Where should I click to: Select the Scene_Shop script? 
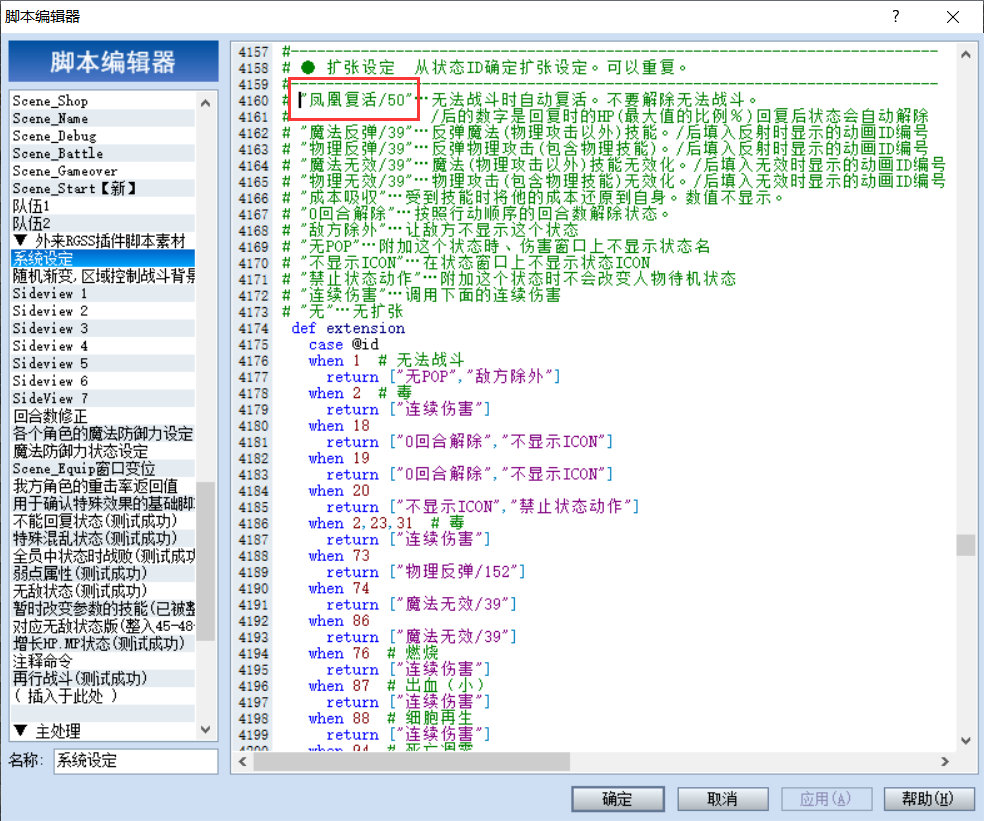103,100
